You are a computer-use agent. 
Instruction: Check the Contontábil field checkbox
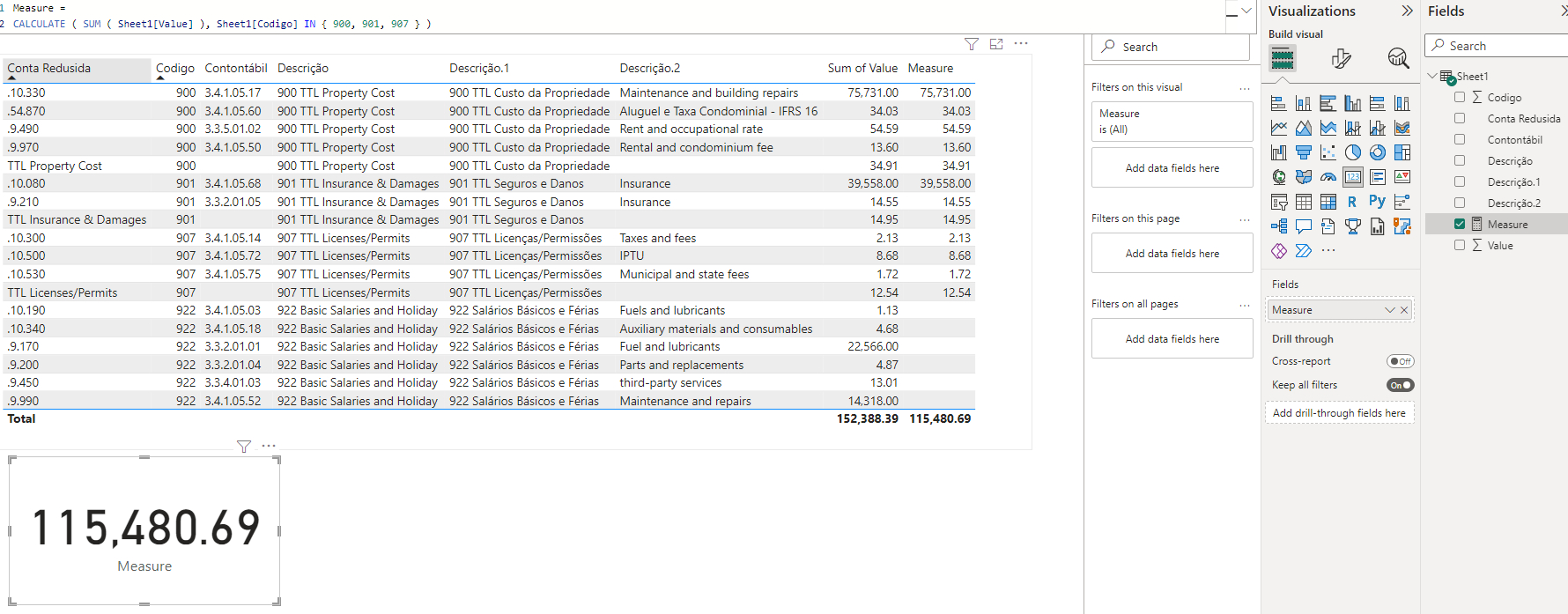pos(1460,140)
